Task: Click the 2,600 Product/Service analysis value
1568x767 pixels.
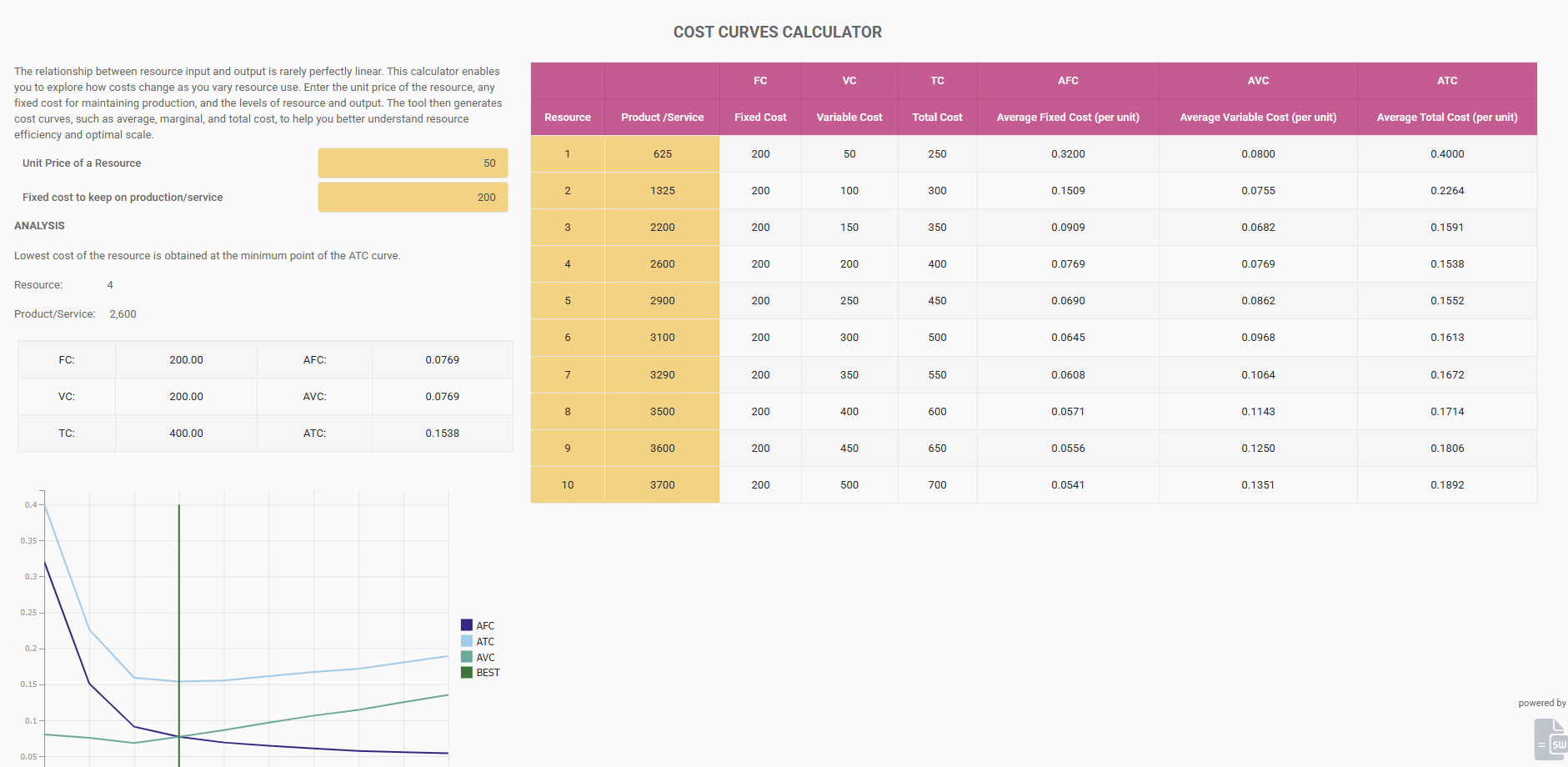Action: 123,314
